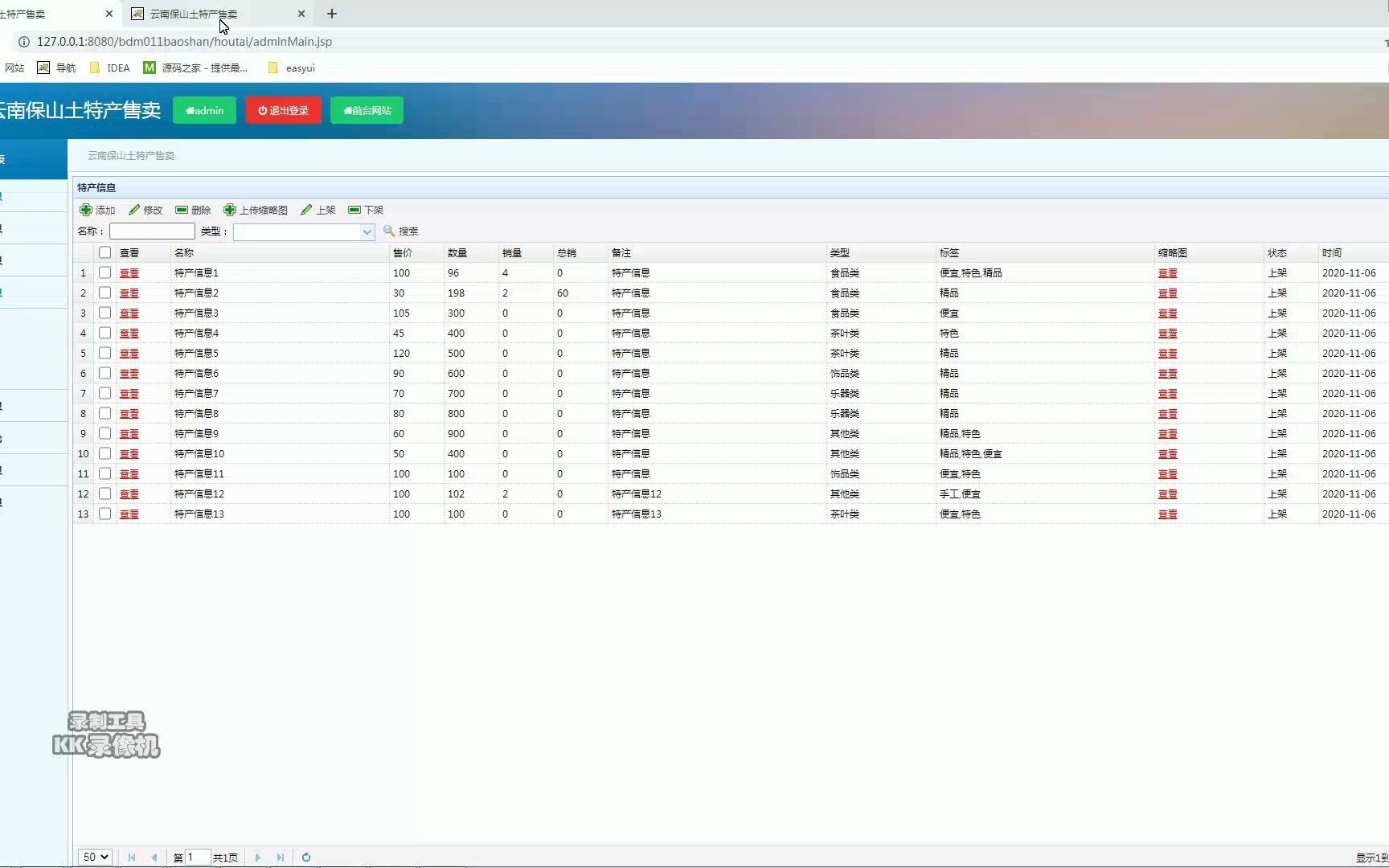
Task: Check the checkbox for row 特产信息3
Action: tap(104, 313)
